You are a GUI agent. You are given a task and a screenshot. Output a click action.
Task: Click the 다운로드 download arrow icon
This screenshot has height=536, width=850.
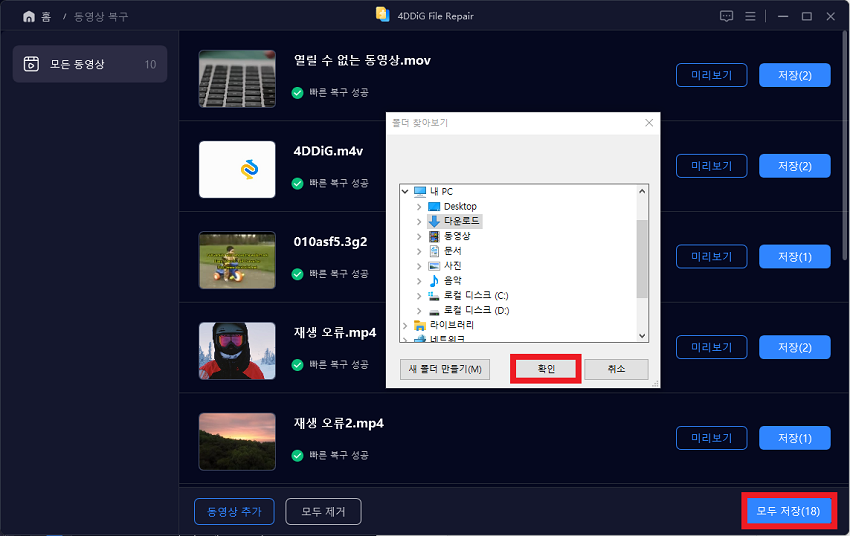434,221
